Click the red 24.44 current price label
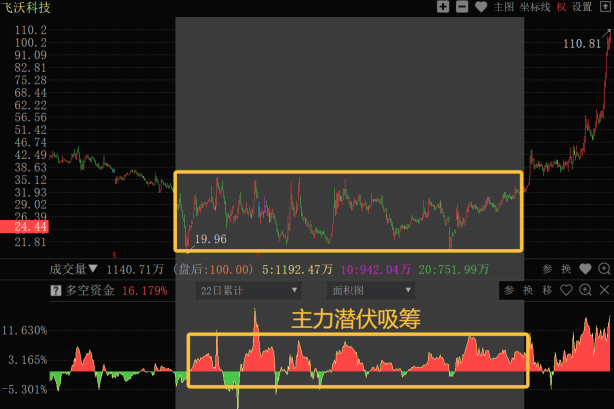 24,226
